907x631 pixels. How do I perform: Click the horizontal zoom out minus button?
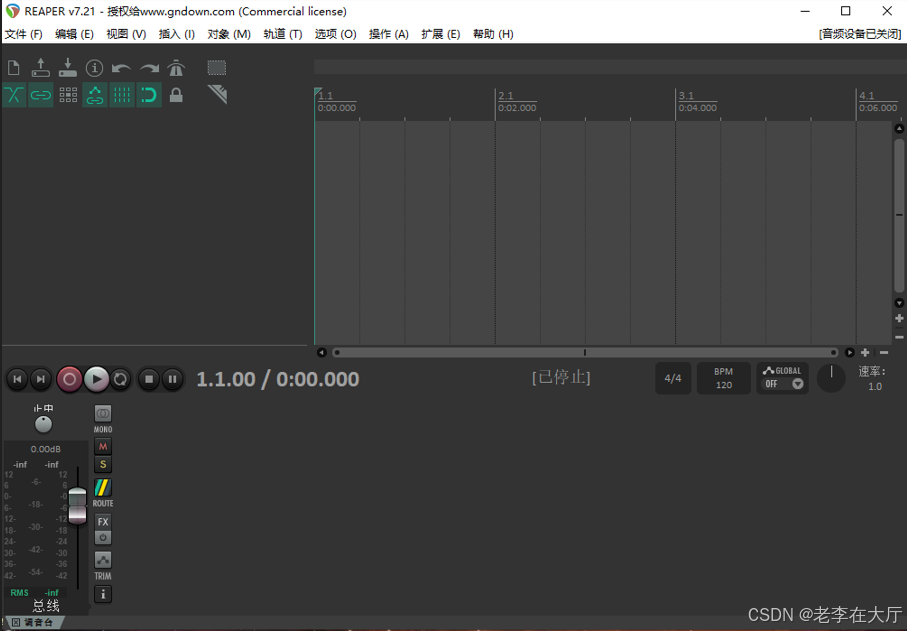[884, 352]
